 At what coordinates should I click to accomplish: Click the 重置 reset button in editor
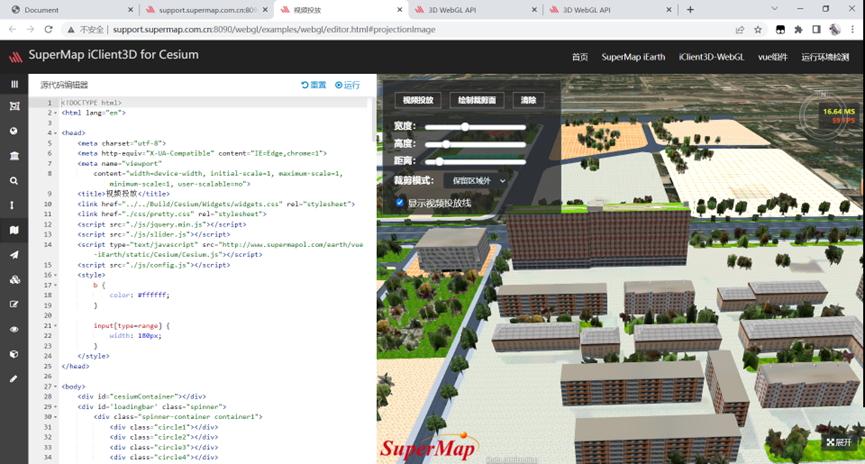(313, 85)
